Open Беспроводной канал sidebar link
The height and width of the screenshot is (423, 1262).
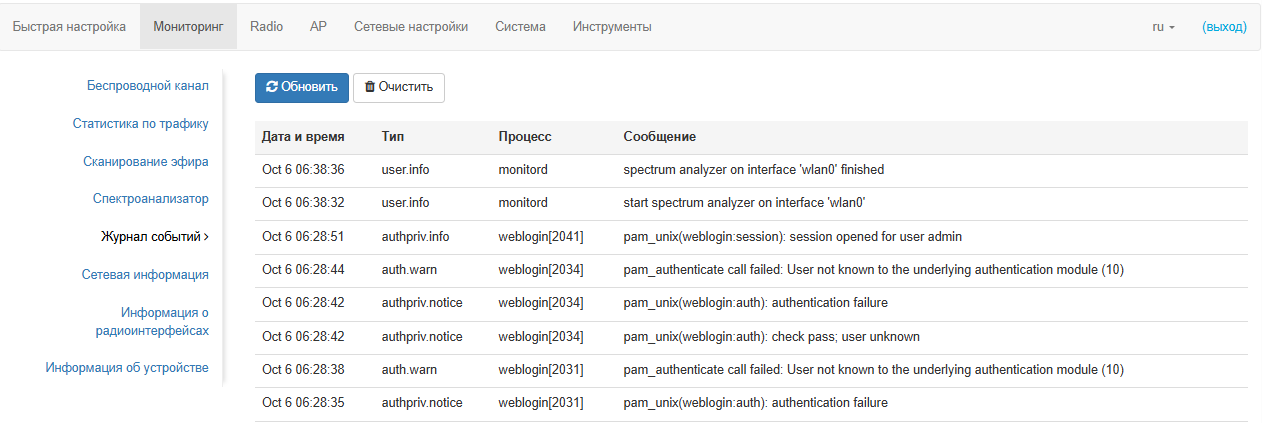147,86
